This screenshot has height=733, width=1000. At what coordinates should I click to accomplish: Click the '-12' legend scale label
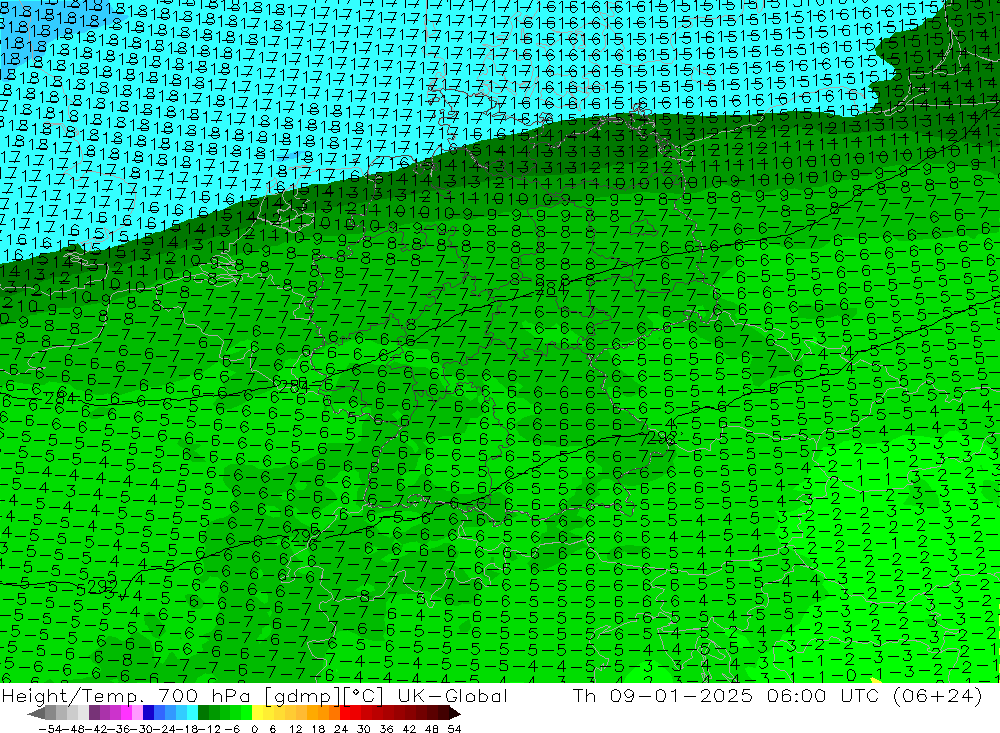coord(210,729)
